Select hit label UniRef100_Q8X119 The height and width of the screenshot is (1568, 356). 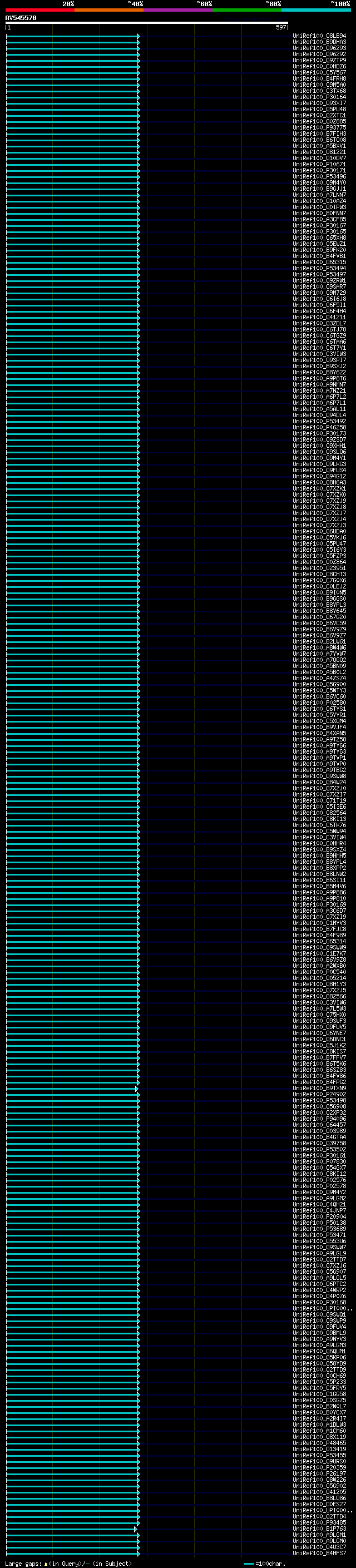319,1437
